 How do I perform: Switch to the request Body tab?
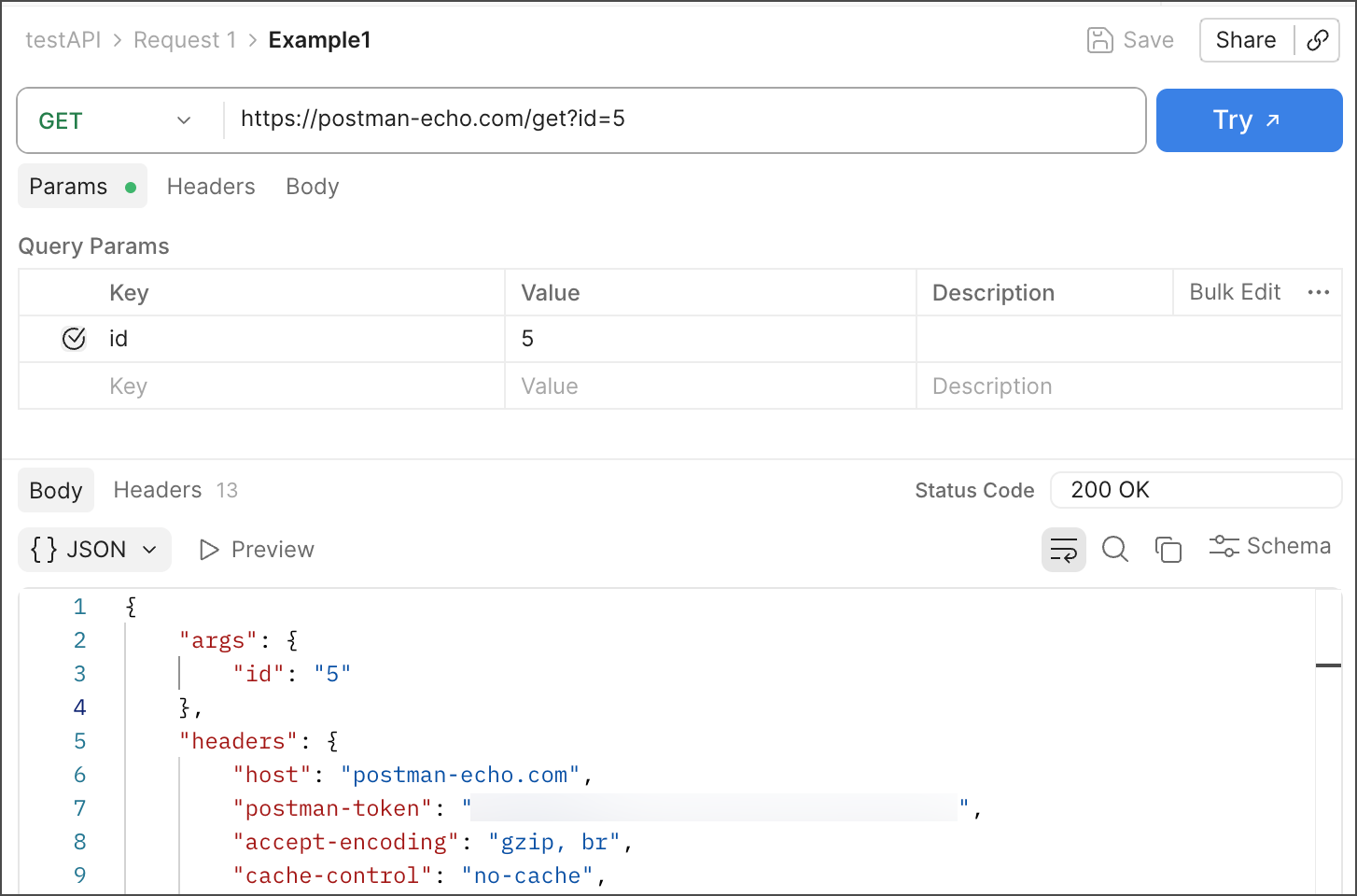313,187
